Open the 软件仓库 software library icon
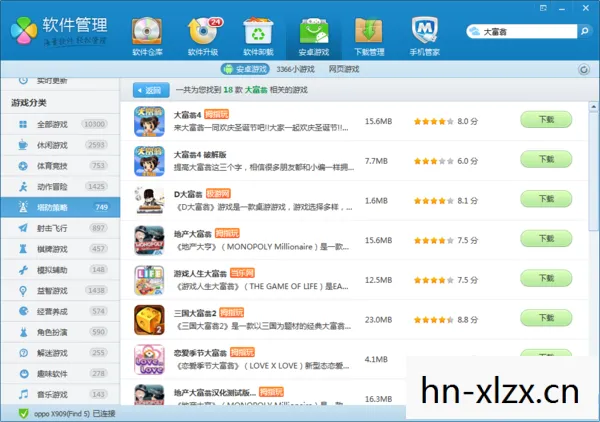 coord(147,37)
